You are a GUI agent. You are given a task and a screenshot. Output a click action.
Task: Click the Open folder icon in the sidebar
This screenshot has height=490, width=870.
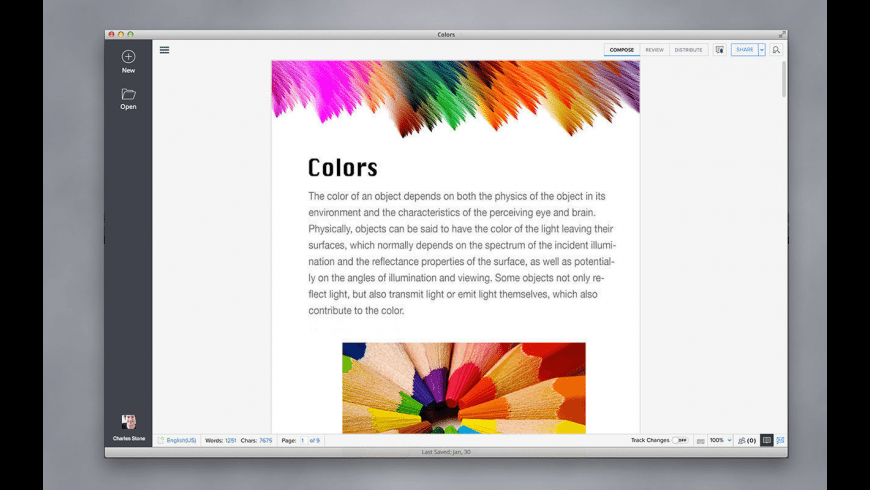pyautogui.click(x=128, y=94)
